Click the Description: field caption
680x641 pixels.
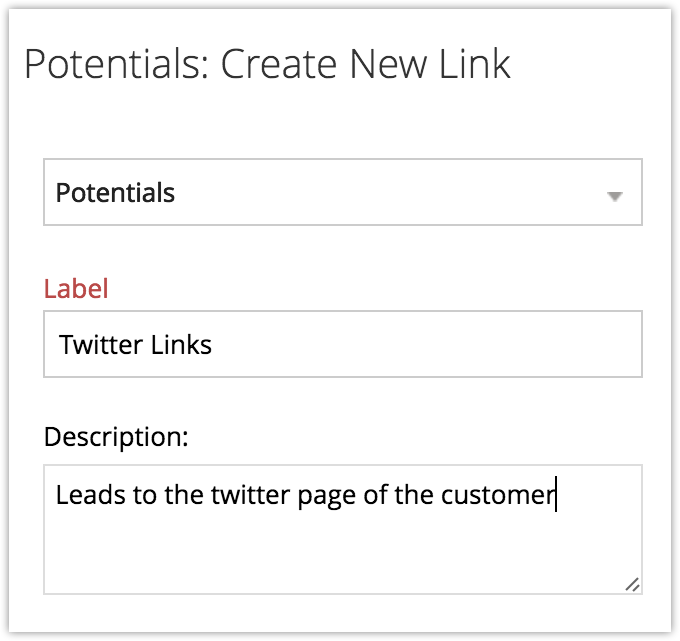(x=117, y=437)
